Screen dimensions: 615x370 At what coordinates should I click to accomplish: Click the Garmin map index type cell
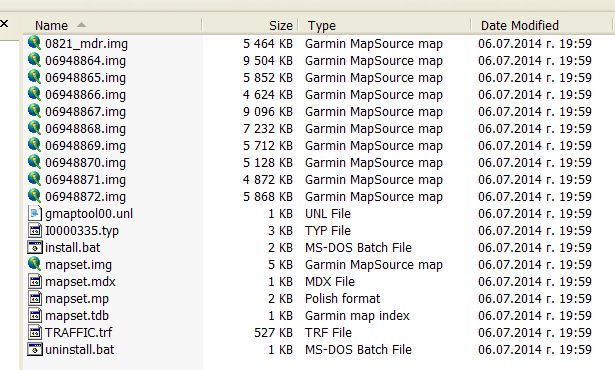tap(357, 316)
